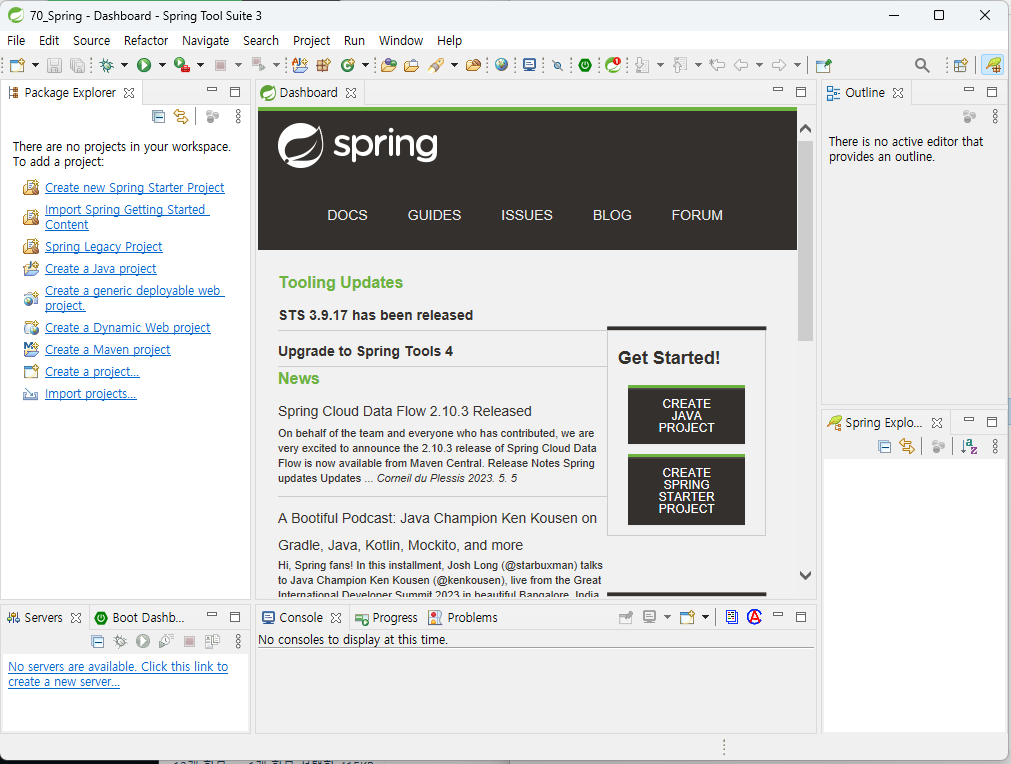The image size is (1011, 764).
Task: Toggle skip all breakpoints icon
Action: (x=558, y=65)
